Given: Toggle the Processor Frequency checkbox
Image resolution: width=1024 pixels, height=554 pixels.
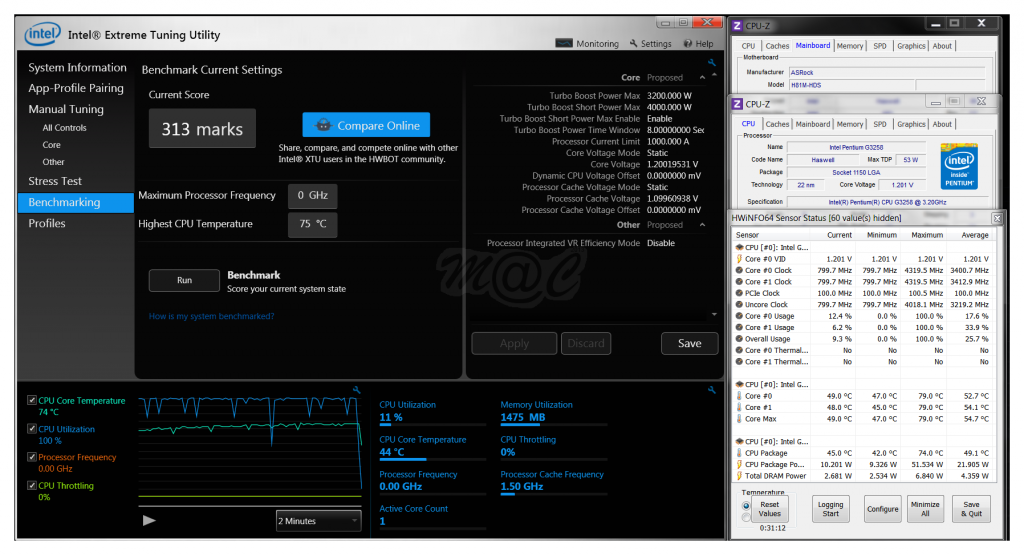Looking at the screenshot, I should pyautogui.click(x=32, y=458).
